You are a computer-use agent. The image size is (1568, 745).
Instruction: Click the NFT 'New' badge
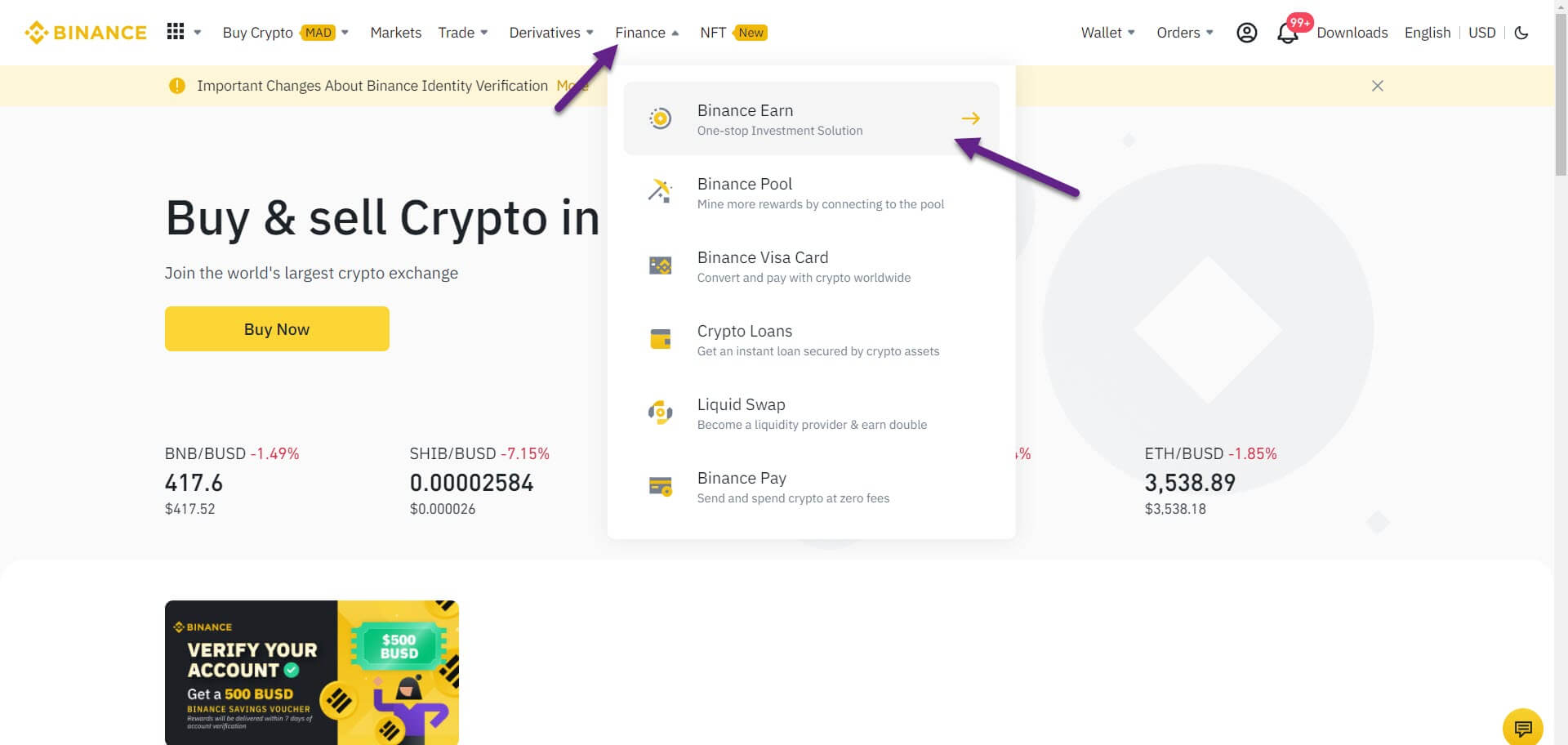[751, 33]
